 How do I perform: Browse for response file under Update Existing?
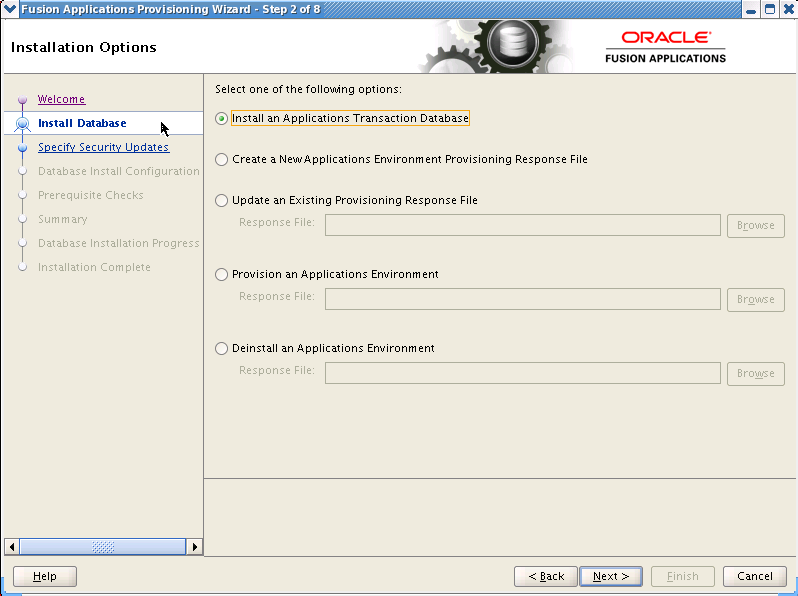pyautogui.click(x=756, y=225)
